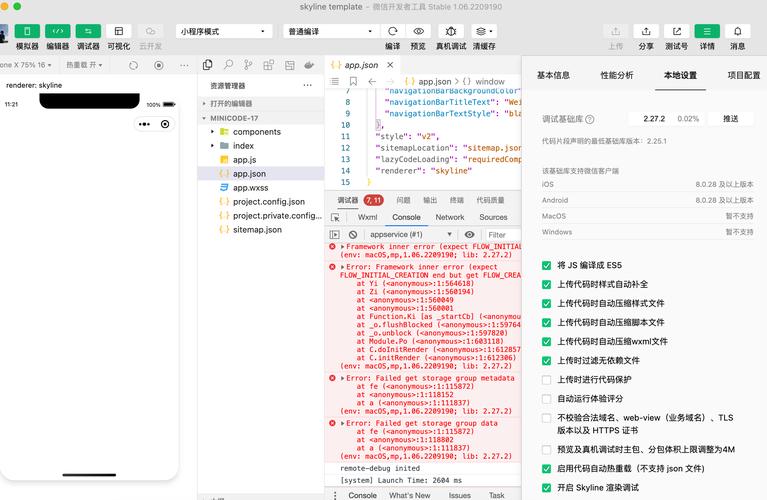The height and width of the screenshot is (500, 767).
Task: Open the 普通编译 compile mode dropdown
Action: click(331, 31)
